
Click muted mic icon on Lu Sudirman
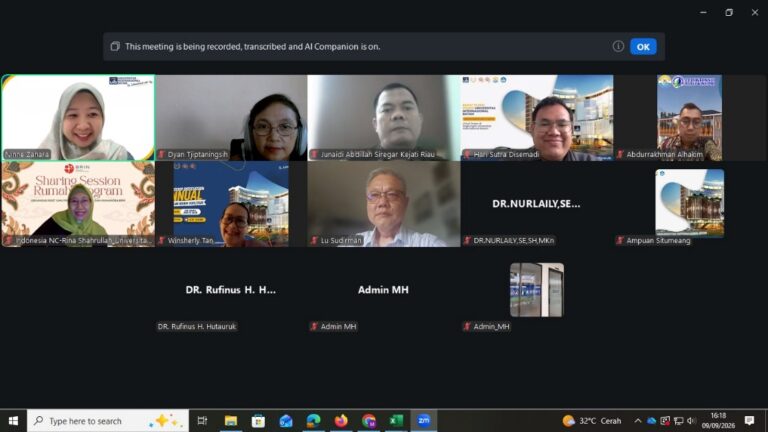[x=314, y=240]
